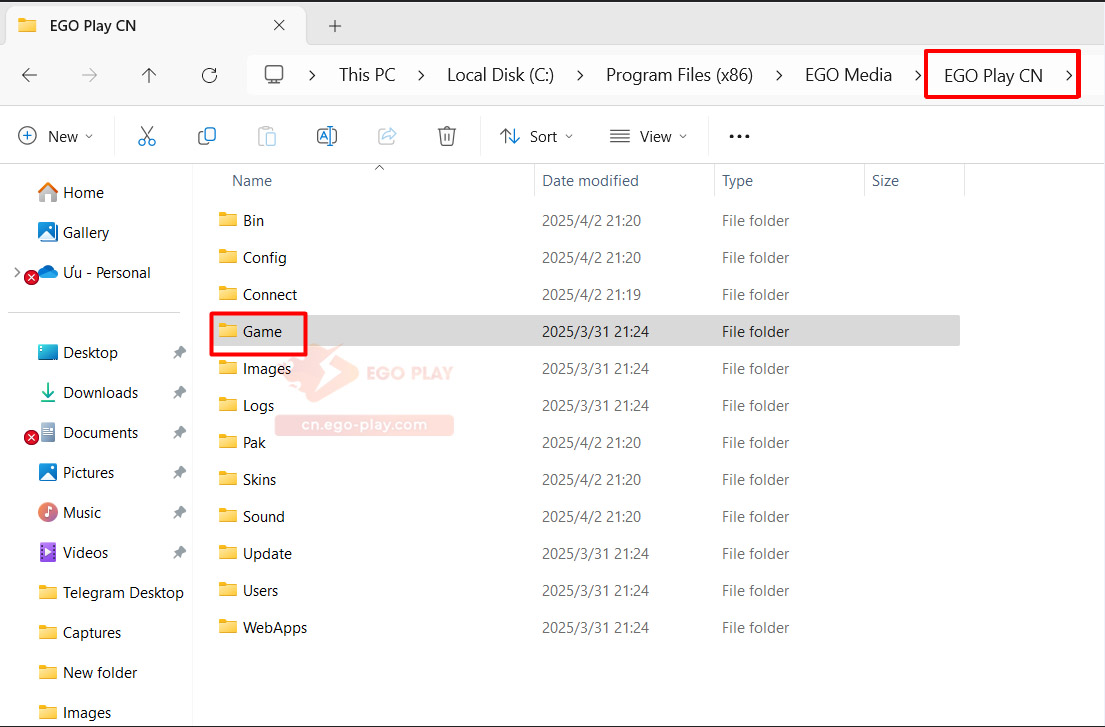Go up one folder level

coord(149,75)
